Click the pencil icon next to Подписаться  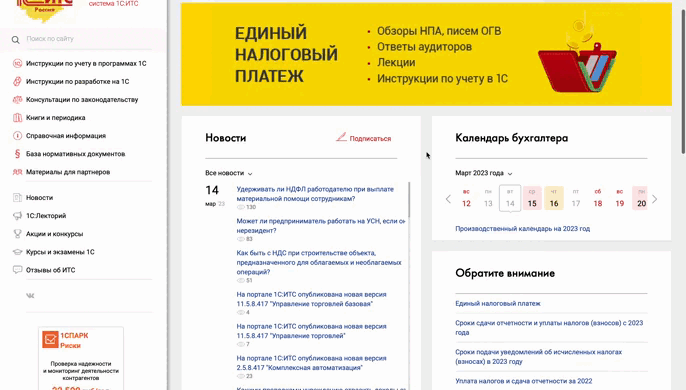point(341,137)
